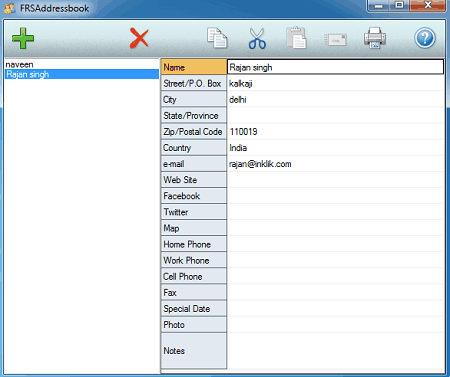Click the Photo row header
Viewport: 450px width, 377px height.
[194, 325]
